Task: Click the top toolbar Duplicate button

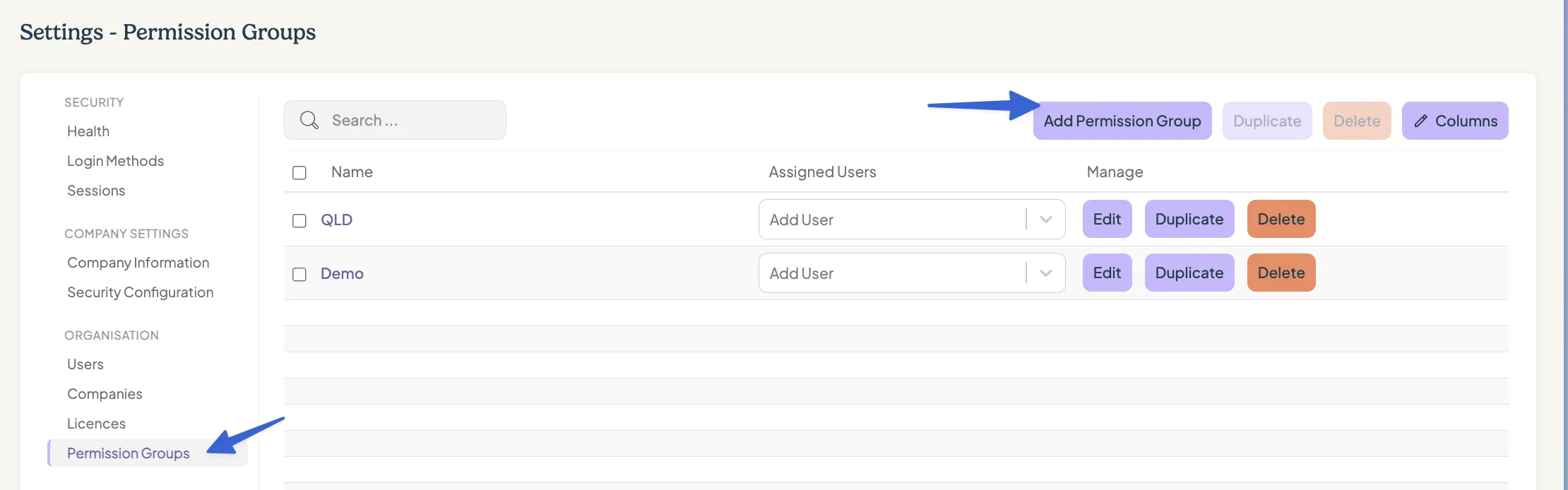Action: tap(1267, 121)
